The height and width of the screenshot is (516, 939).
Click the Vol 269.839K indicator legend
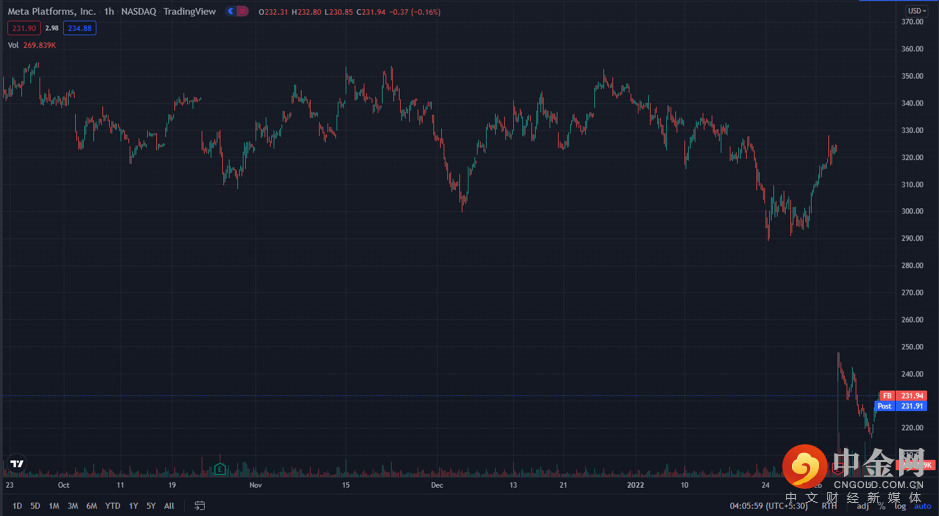[x=32, y=45]
